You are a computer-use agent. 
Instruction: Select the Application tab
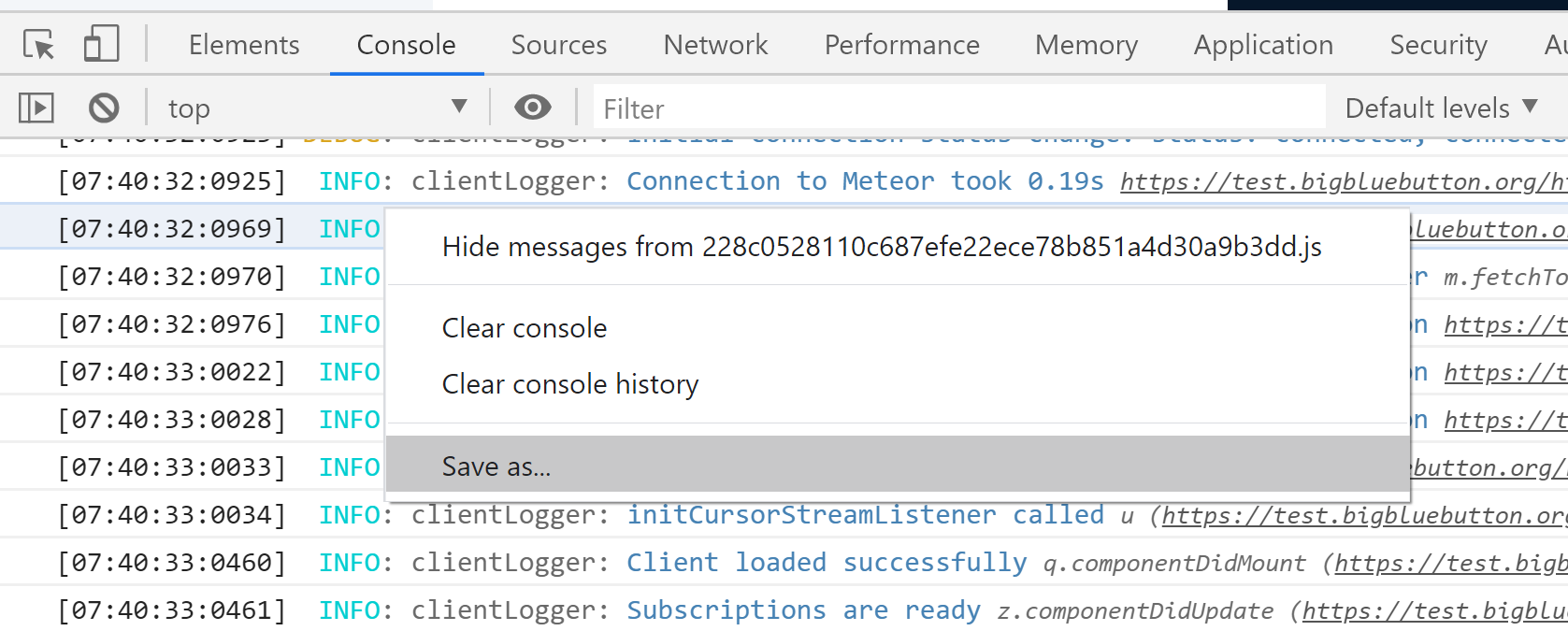tap(1263, 45)
